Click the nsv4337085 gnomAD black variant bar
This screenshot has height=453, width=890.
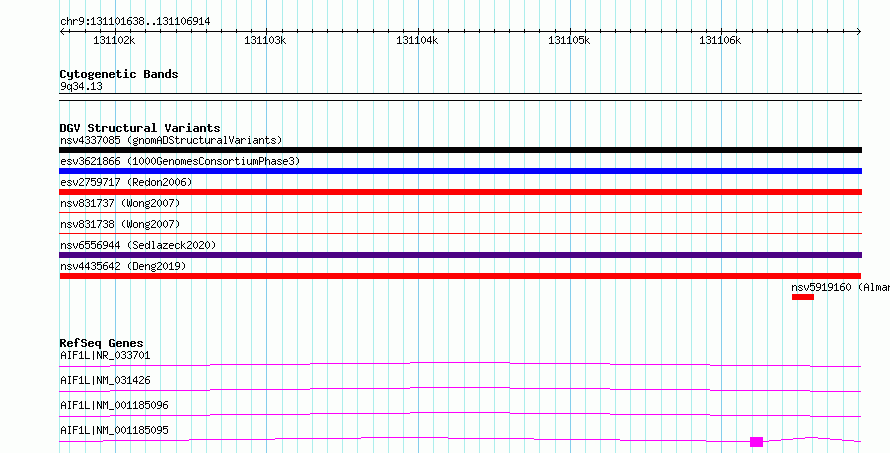click(460, 150)
